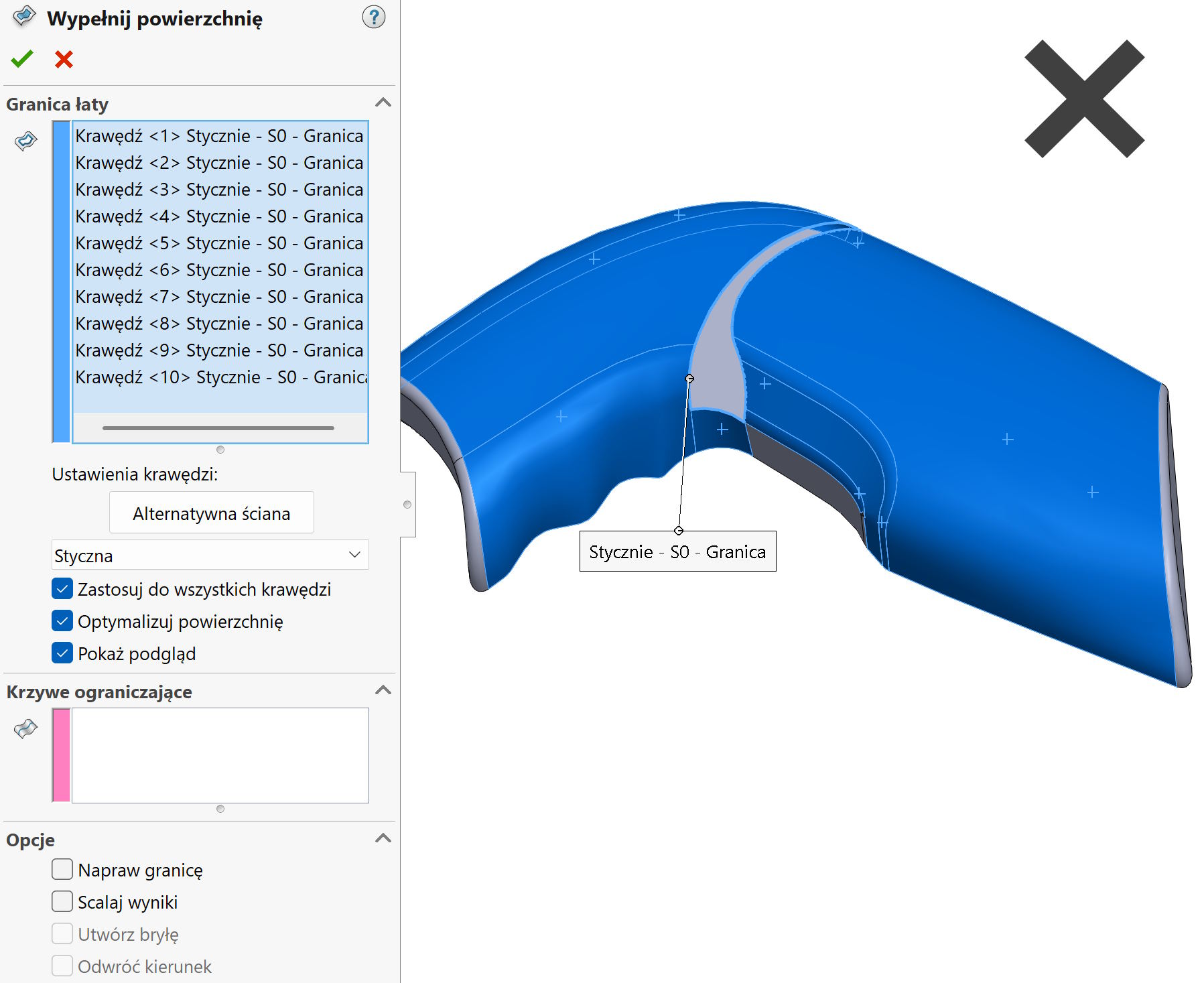Open the Styczna curvature dropdown
This screenshot has width=1204, height=983.
[210, 555]
